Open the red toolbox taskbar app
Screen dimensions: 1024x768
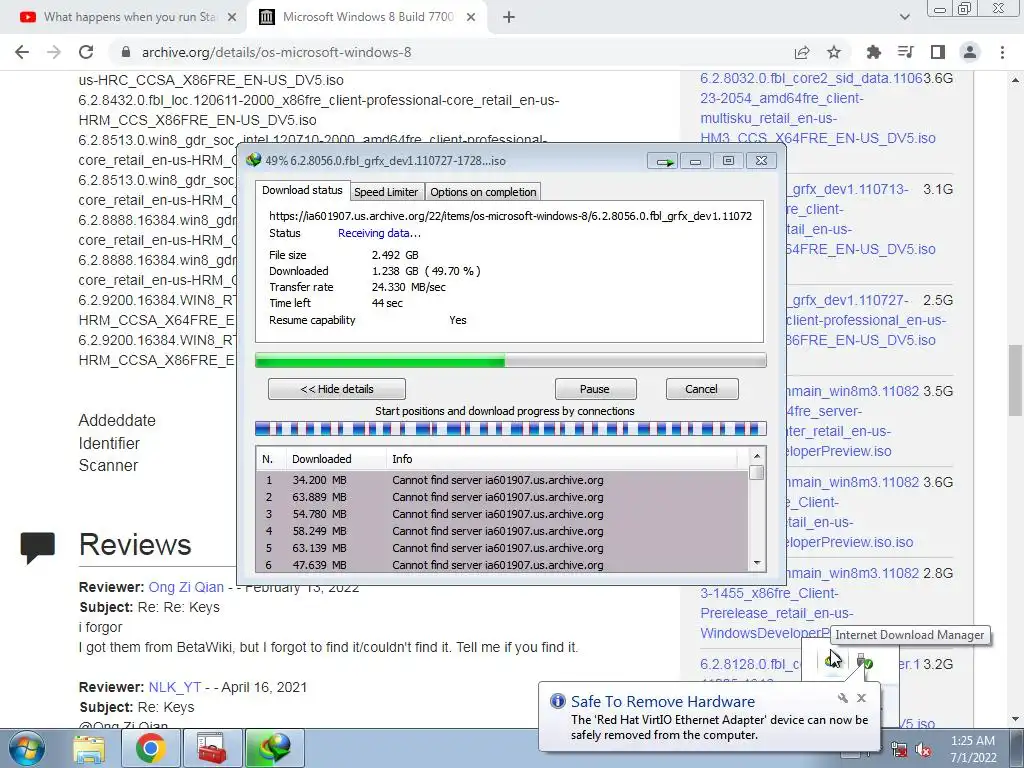pos(212,749)
